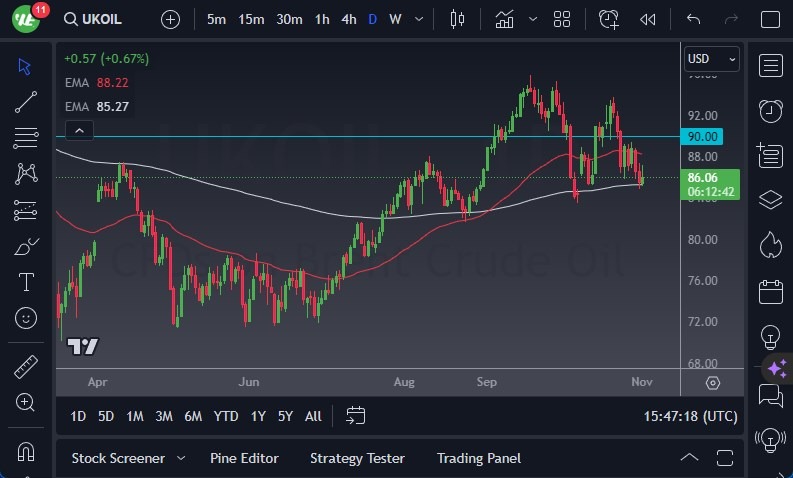Open the Strategy Tester tab
The image size is (793, 478).
[x=357, y=458]
